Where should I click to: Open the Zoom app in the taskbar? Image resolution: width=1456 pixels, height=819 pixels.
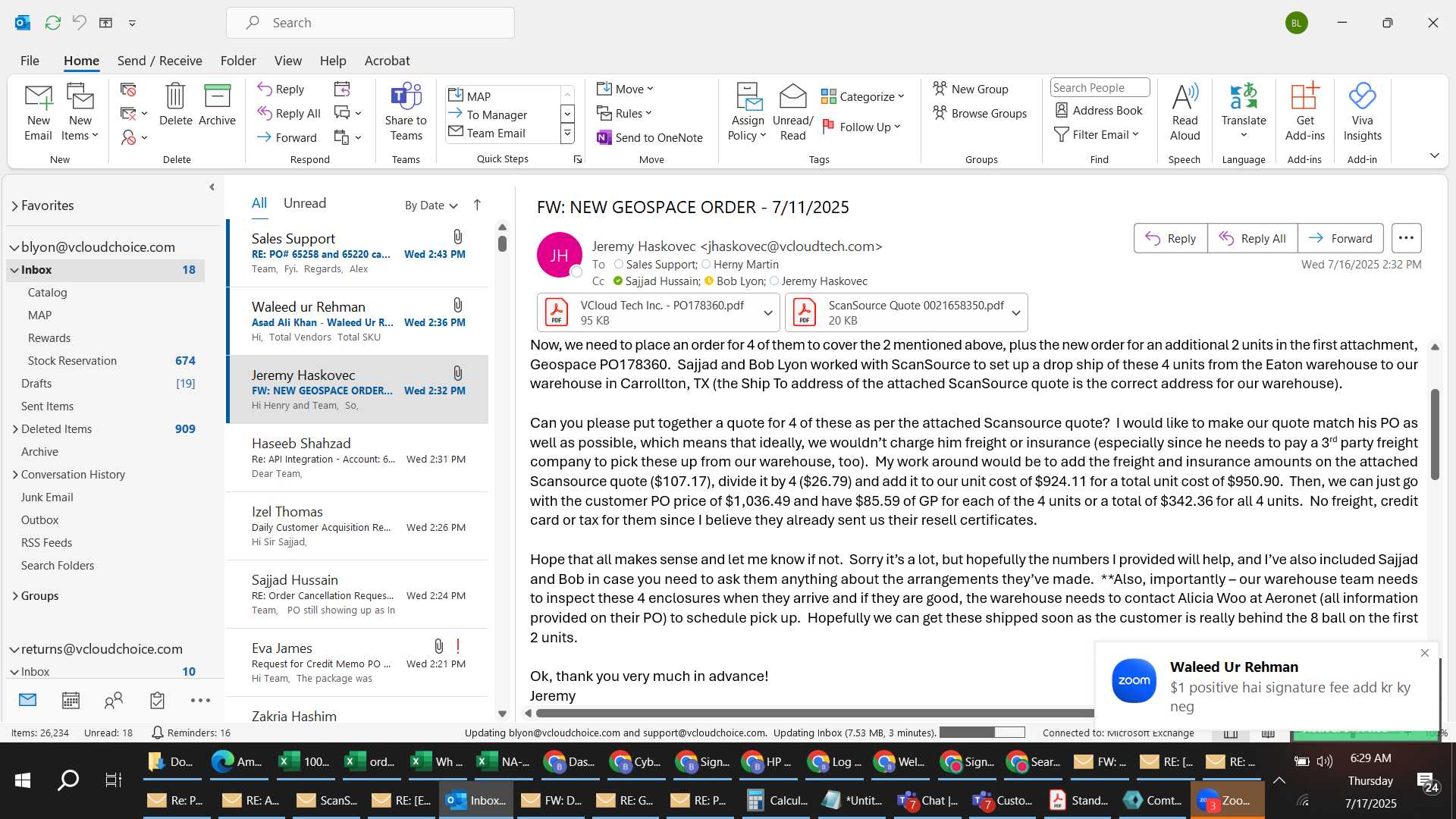[1227, 800]
